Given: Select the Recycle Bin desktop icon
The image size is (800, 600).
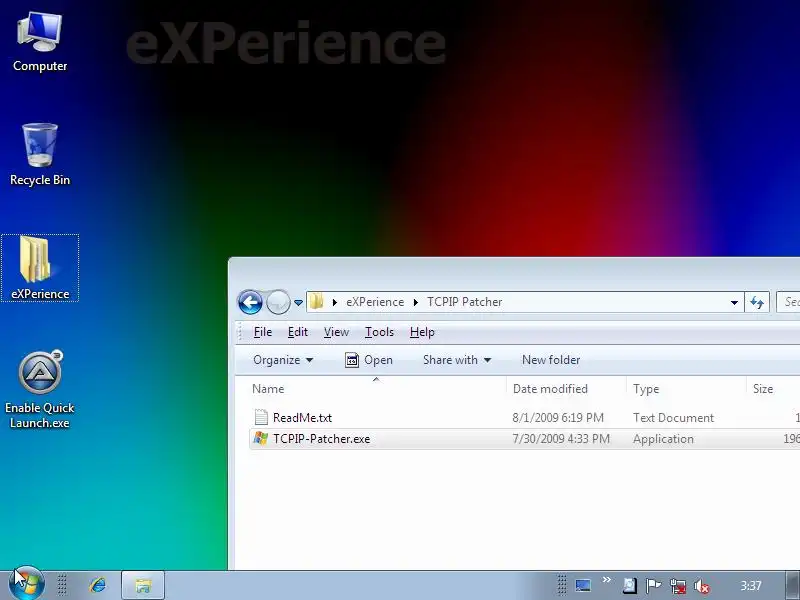Looking at the screenshot, I should 40,155.
